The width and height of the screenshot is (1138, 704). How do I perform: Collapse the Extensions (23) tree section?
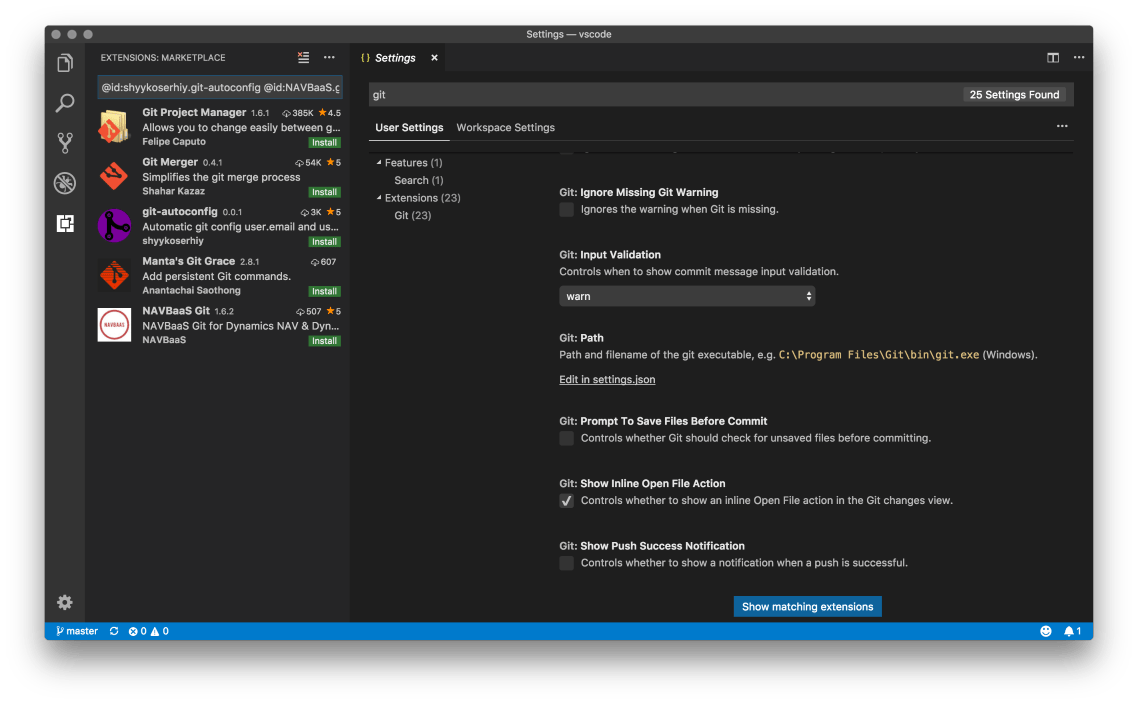[379, 197]
